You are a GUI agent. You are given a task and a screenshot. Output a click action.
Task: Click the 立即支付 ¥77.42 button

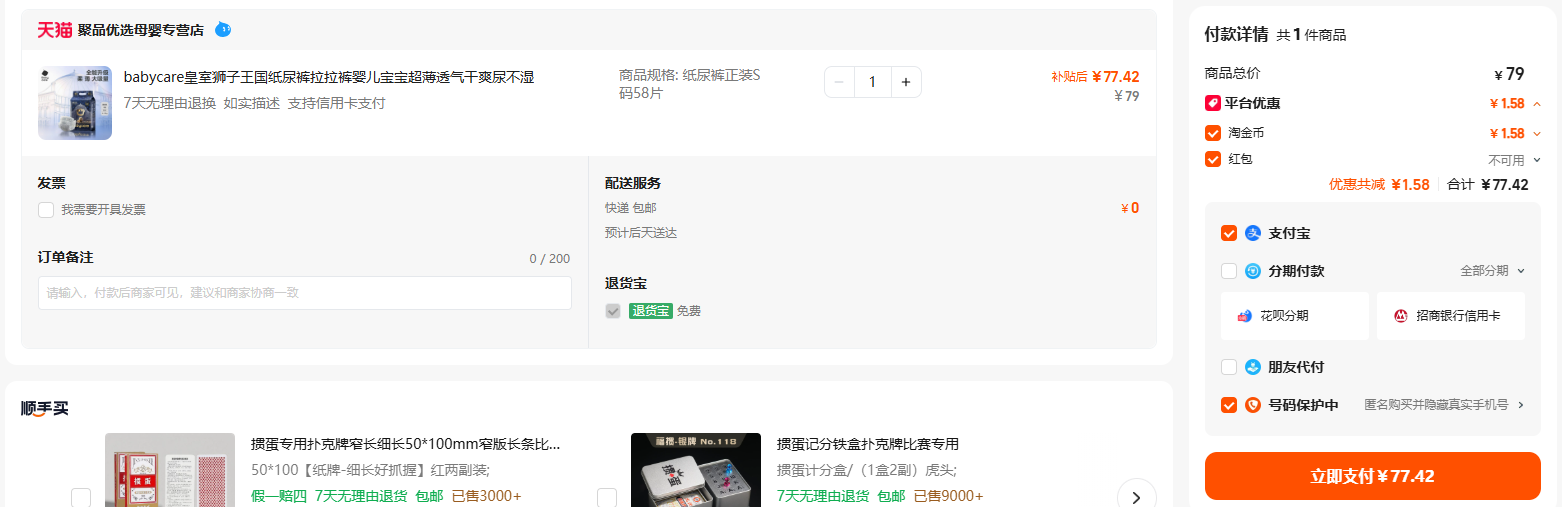pyautogui.click(x=1373, y=476)
